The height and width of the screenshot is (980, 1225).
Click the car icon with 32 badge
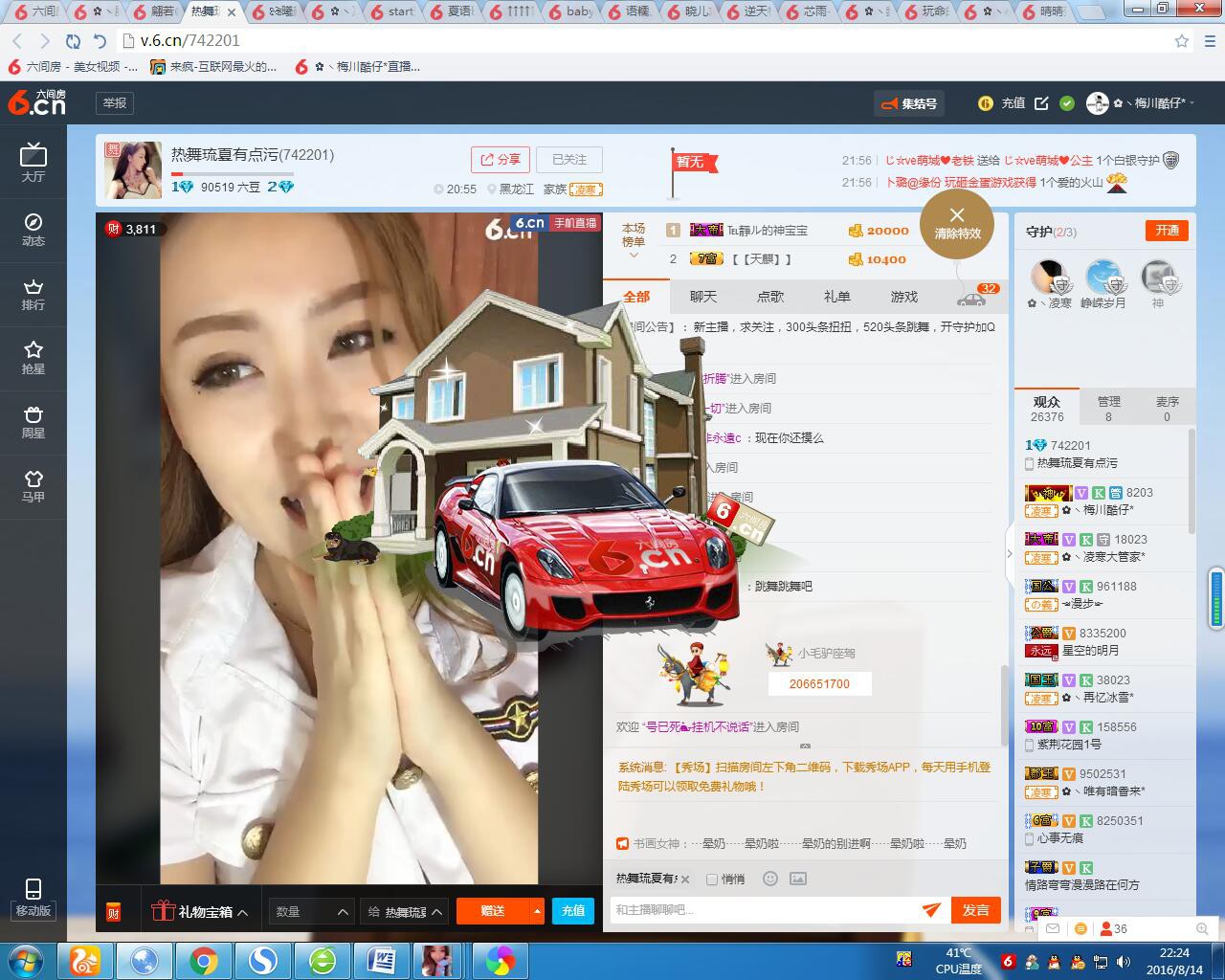tap(972, 298)
